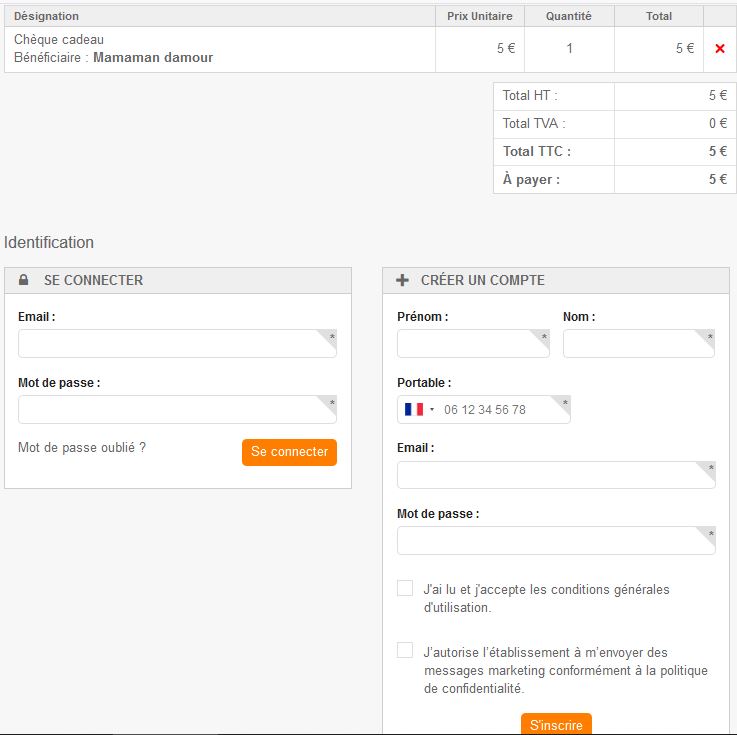The height and width of the screenshot is (735, 737).
Task: Click the Quantité column header
Action: 568,16
